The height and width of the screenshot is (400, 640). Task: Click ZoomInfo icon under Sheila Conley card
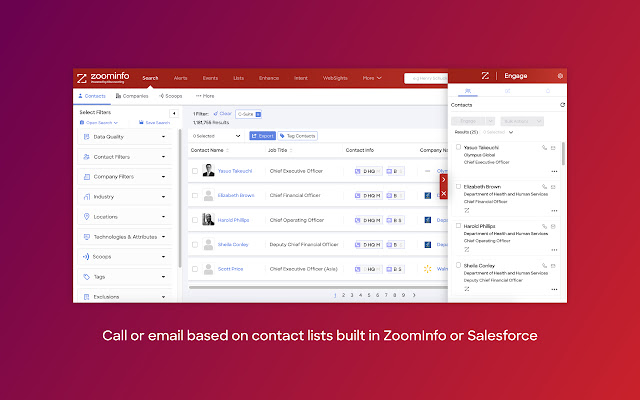(467, 289)
